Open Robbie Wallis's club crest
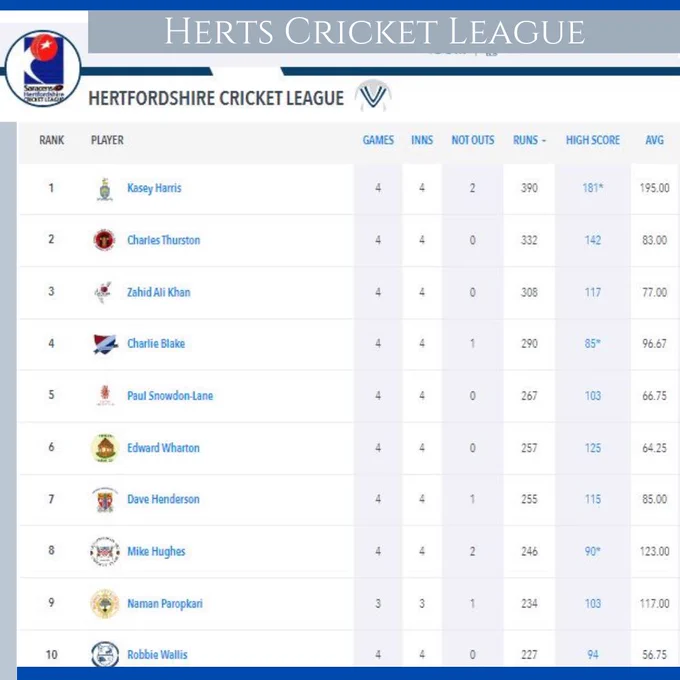Screen dimensions: 680x680 [105, 654]
